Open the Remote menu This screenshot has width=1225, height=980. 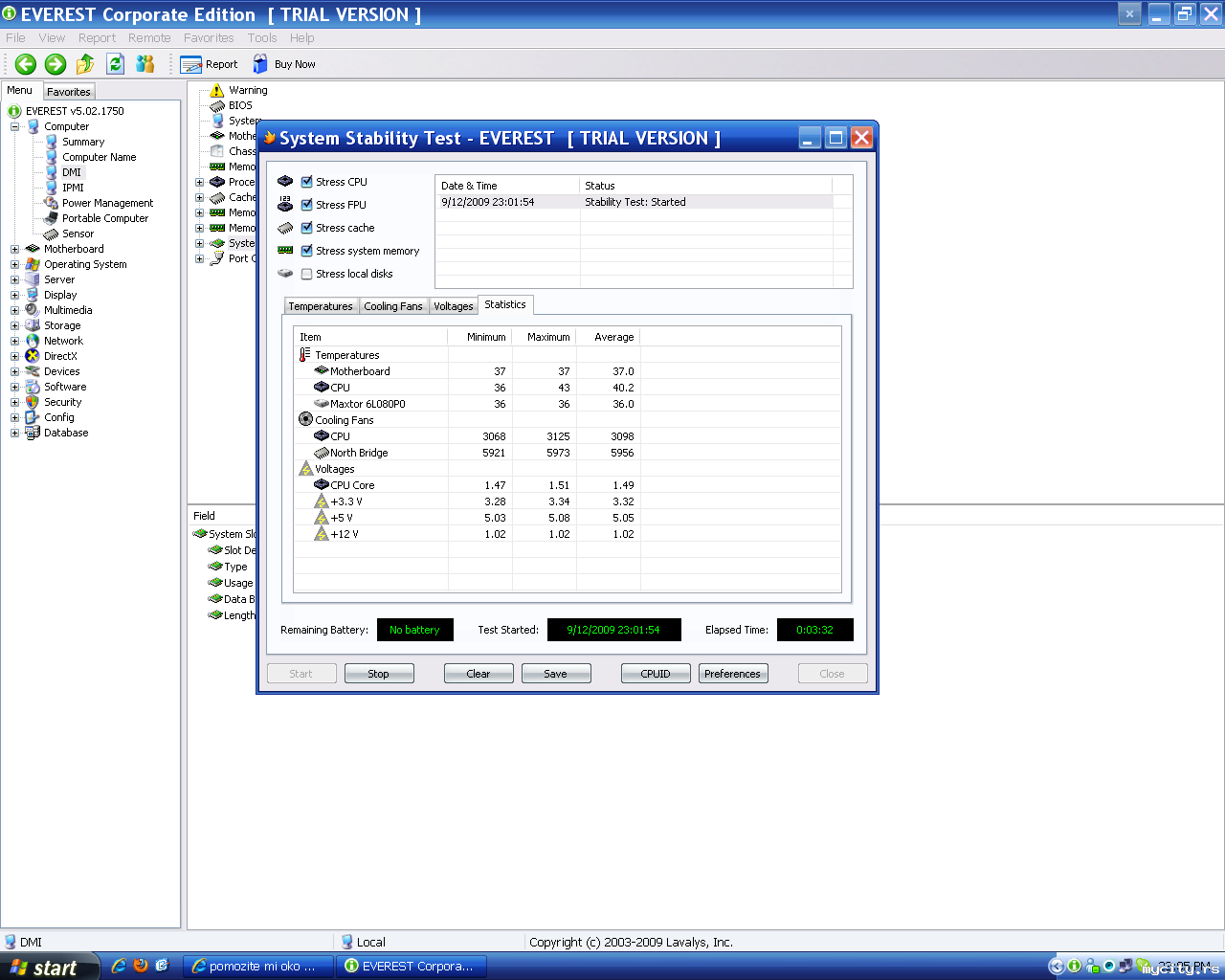tap(149, 38)
